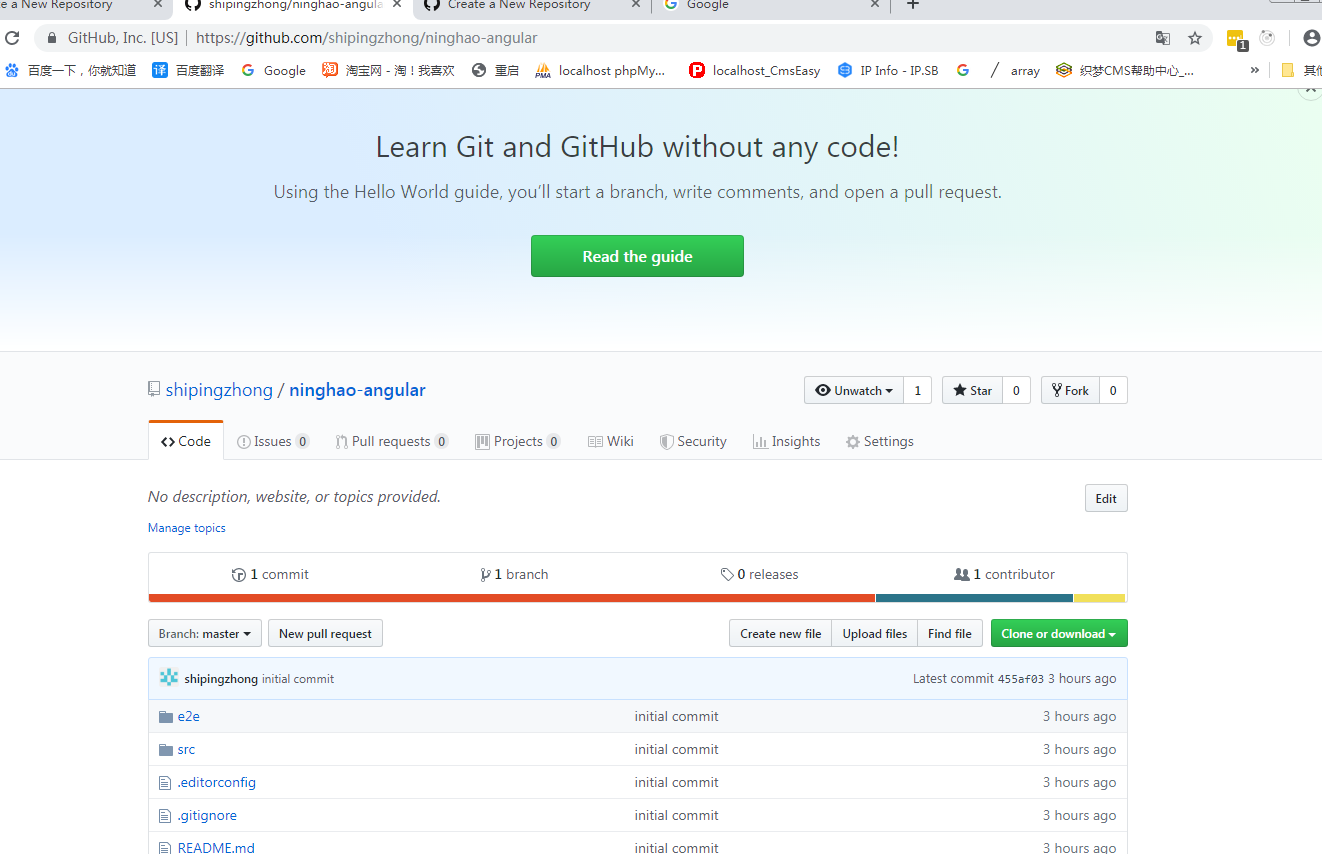The height and width of the screenshot is (854, 1322).
Task: Open the Code tab
Action: [x=186, y=441]
